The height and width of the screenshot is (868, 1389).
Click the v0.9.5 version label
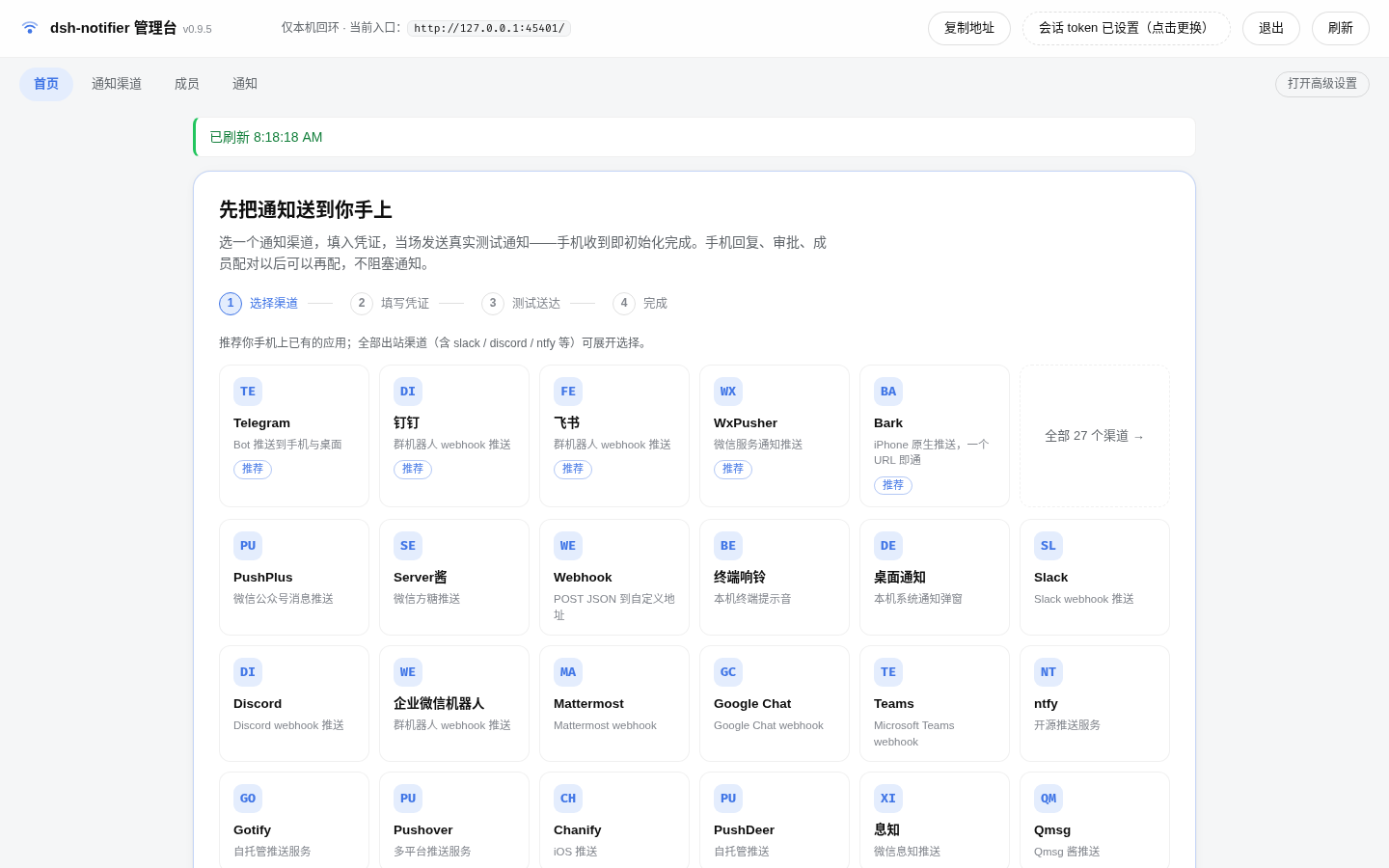(198, 30)
